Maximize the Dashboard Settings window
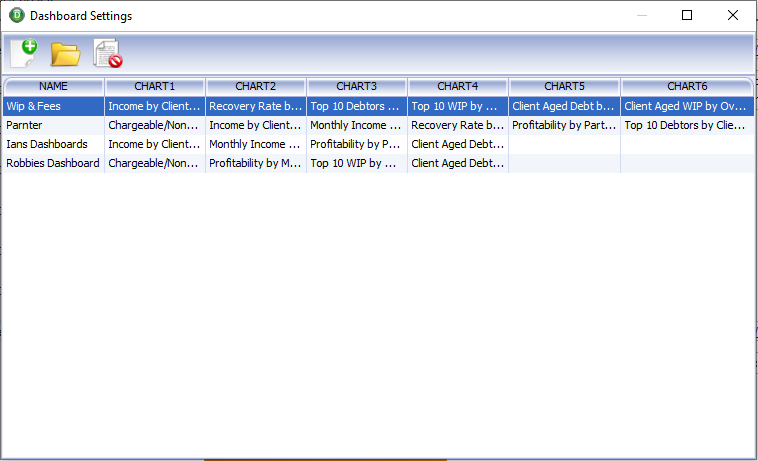 tap(687, 15)
